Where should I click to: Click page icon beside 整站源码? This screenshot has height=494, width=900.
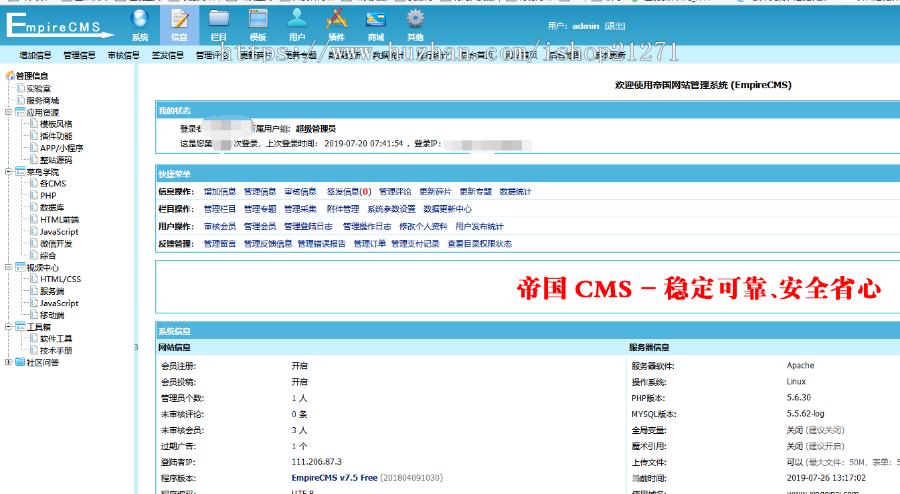click(x=34, y=160)
